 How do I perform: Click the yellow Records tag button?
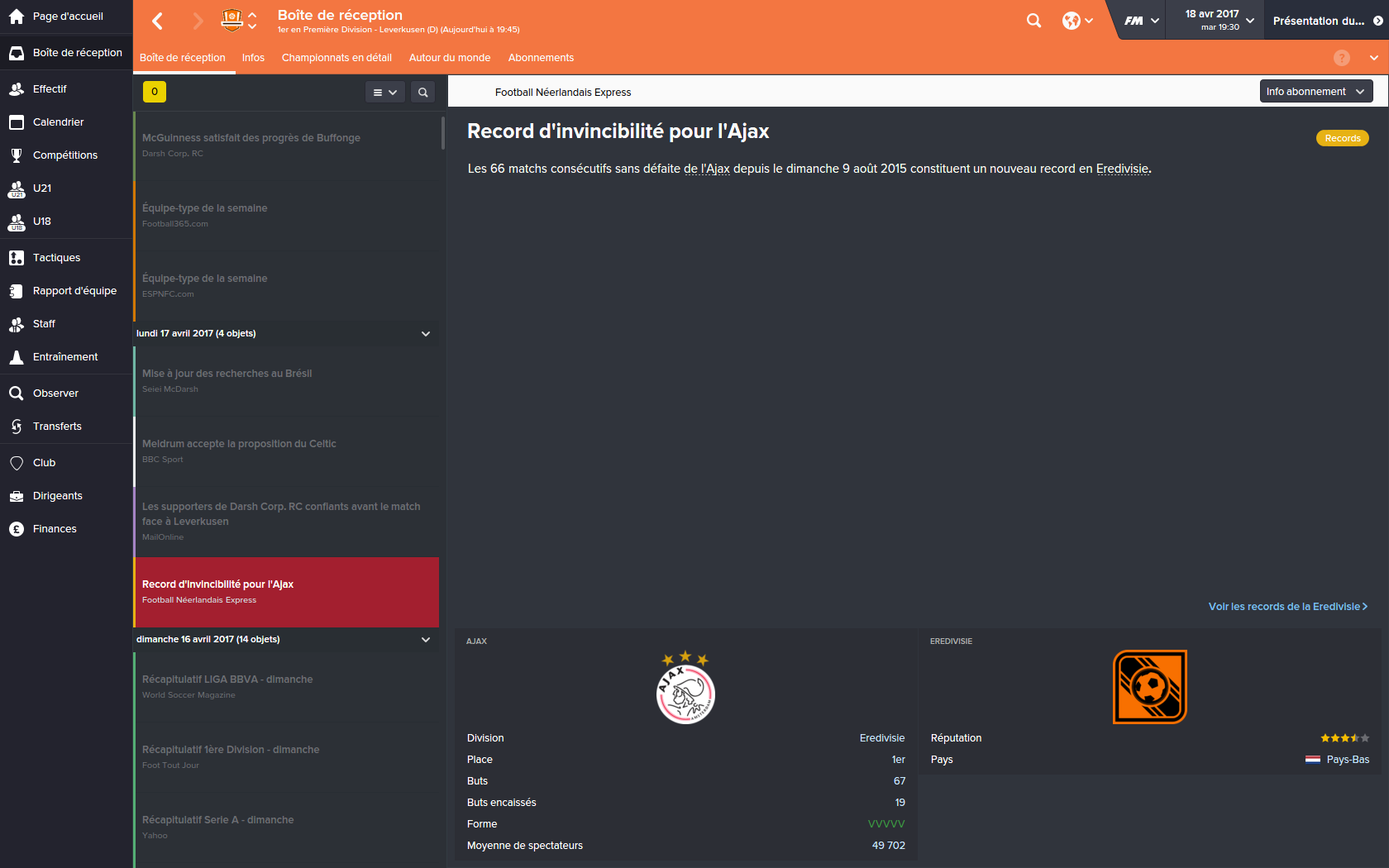click(x=1343, y=138)
